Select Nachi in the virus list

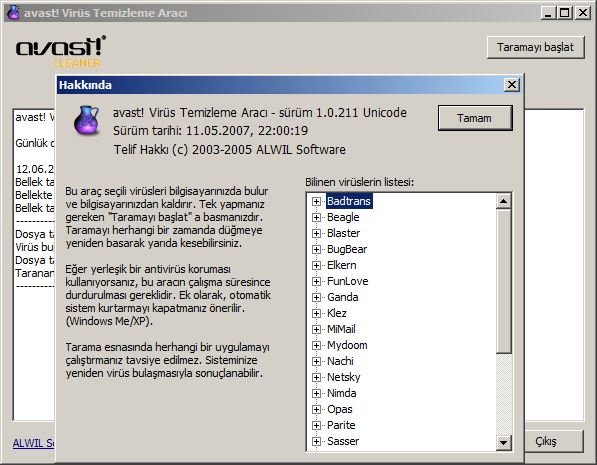click(x=340, y=361)
